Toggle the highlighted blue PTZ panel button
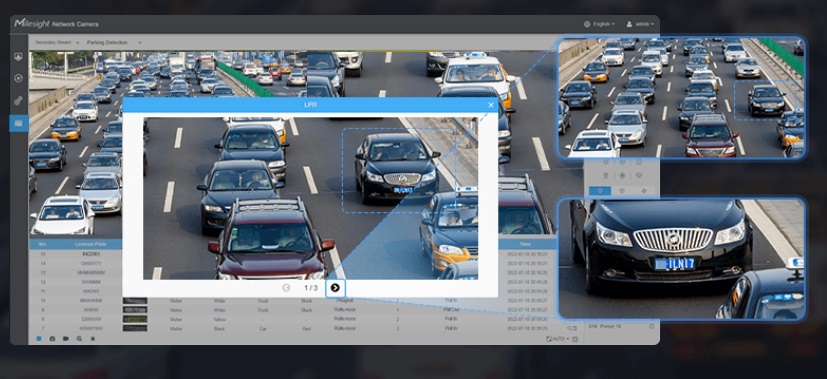 tap(600, 191)
